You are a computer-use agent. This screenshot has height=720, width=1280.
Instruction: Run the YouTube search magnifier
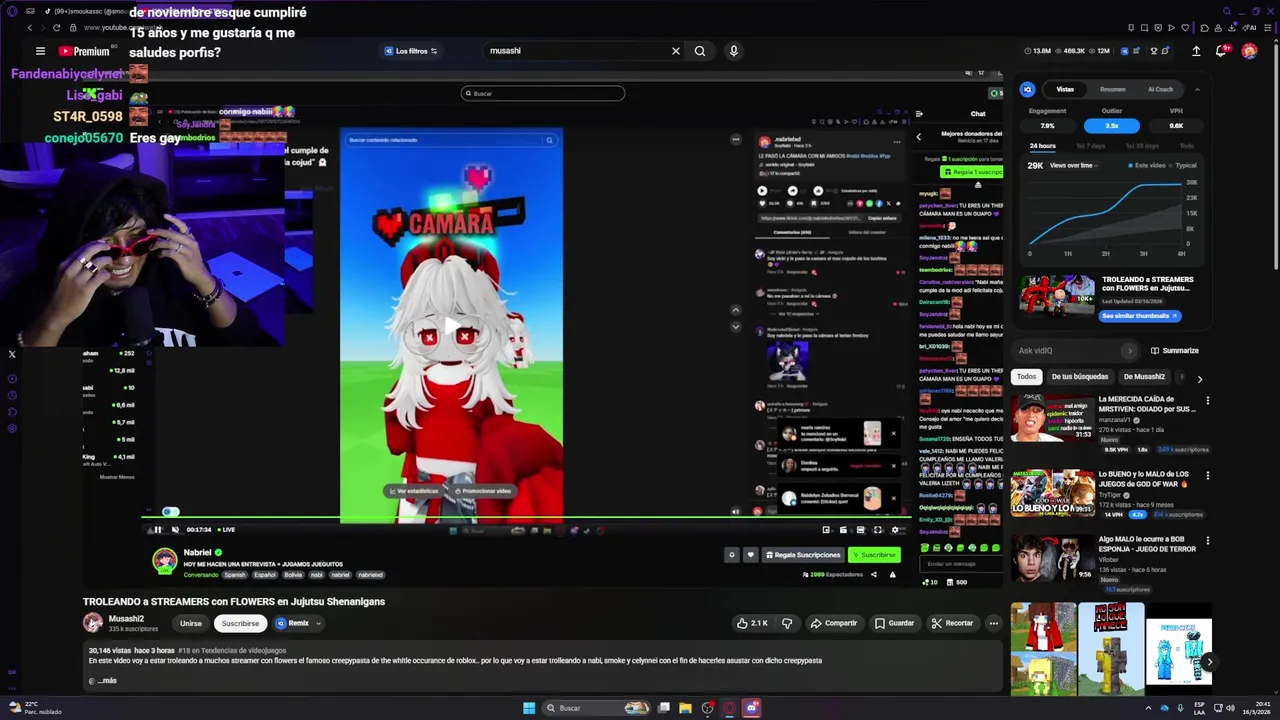[x=700, y=51]
